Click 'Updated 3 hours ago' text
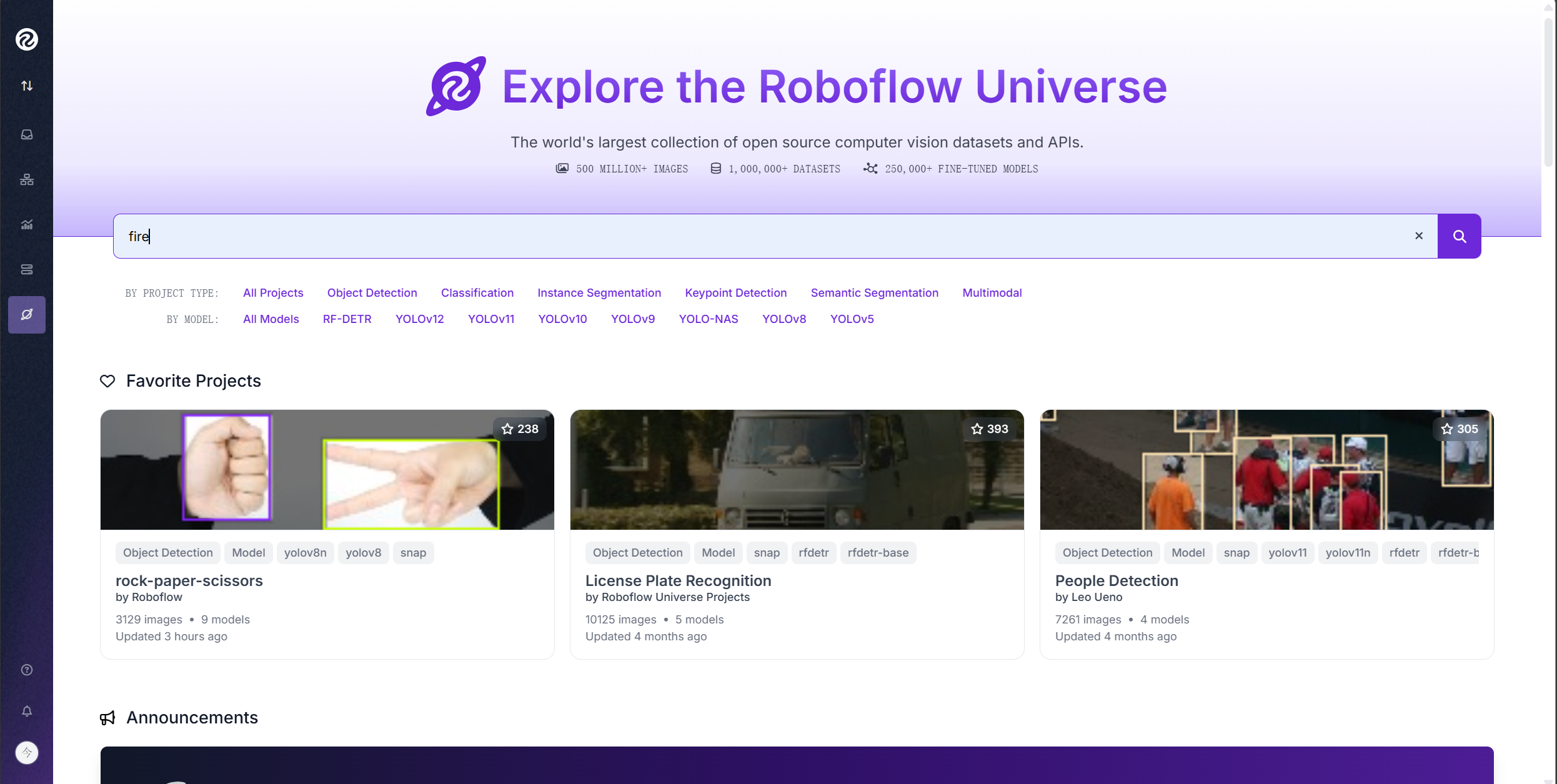The width and height of the screenshot is (1557, 784). tap(171, 637)
